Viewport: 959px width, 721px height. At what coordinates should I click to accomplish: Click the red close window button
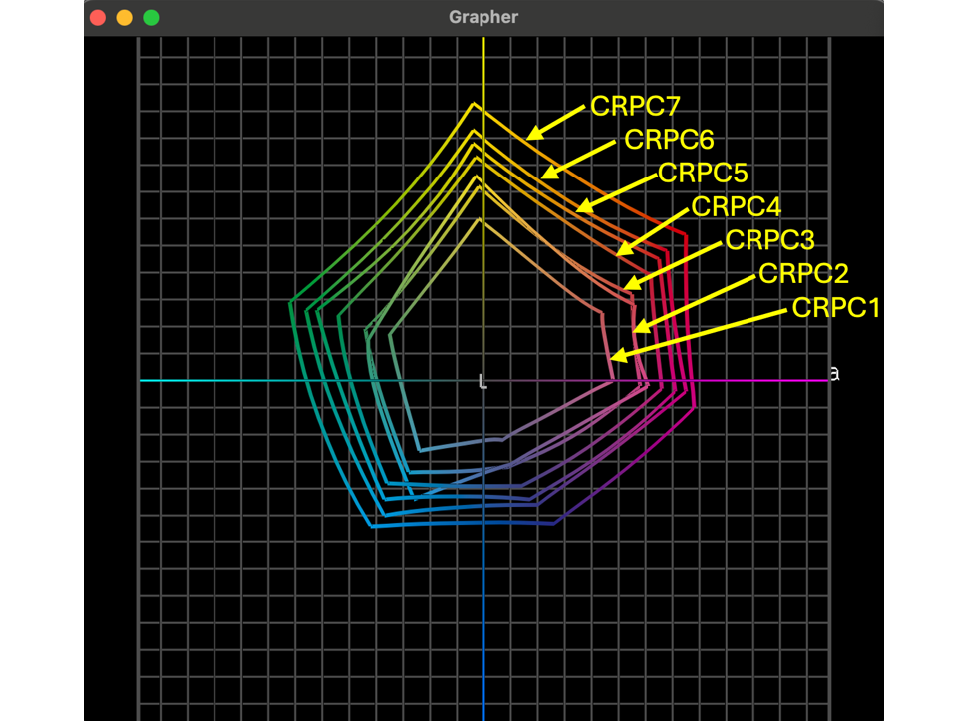tap(98, 18)
